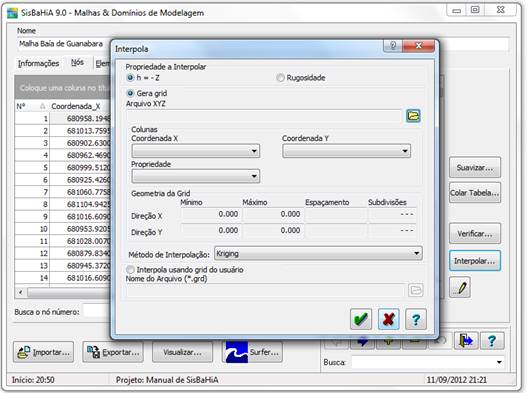Click status bar Início: 20:50 entry
The height and width of the screenshot is (393, 527).
[33, 380]
